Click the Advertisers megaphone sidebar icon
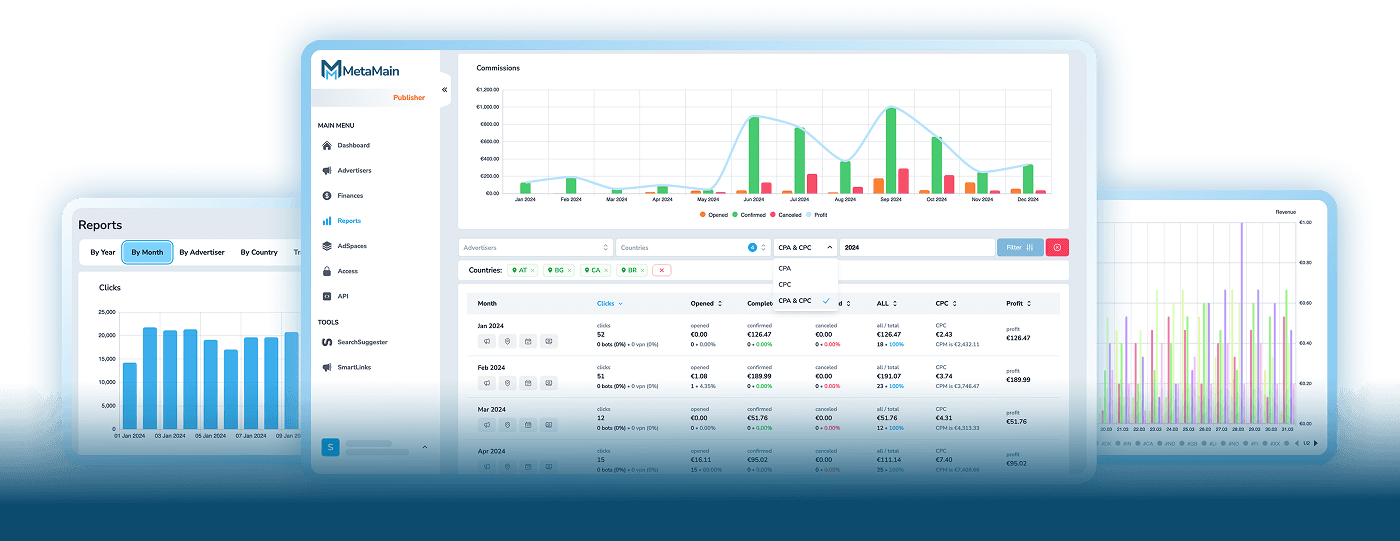This screenshot has width=1400, height=541. pyautogui.click(x=327, y=171)
